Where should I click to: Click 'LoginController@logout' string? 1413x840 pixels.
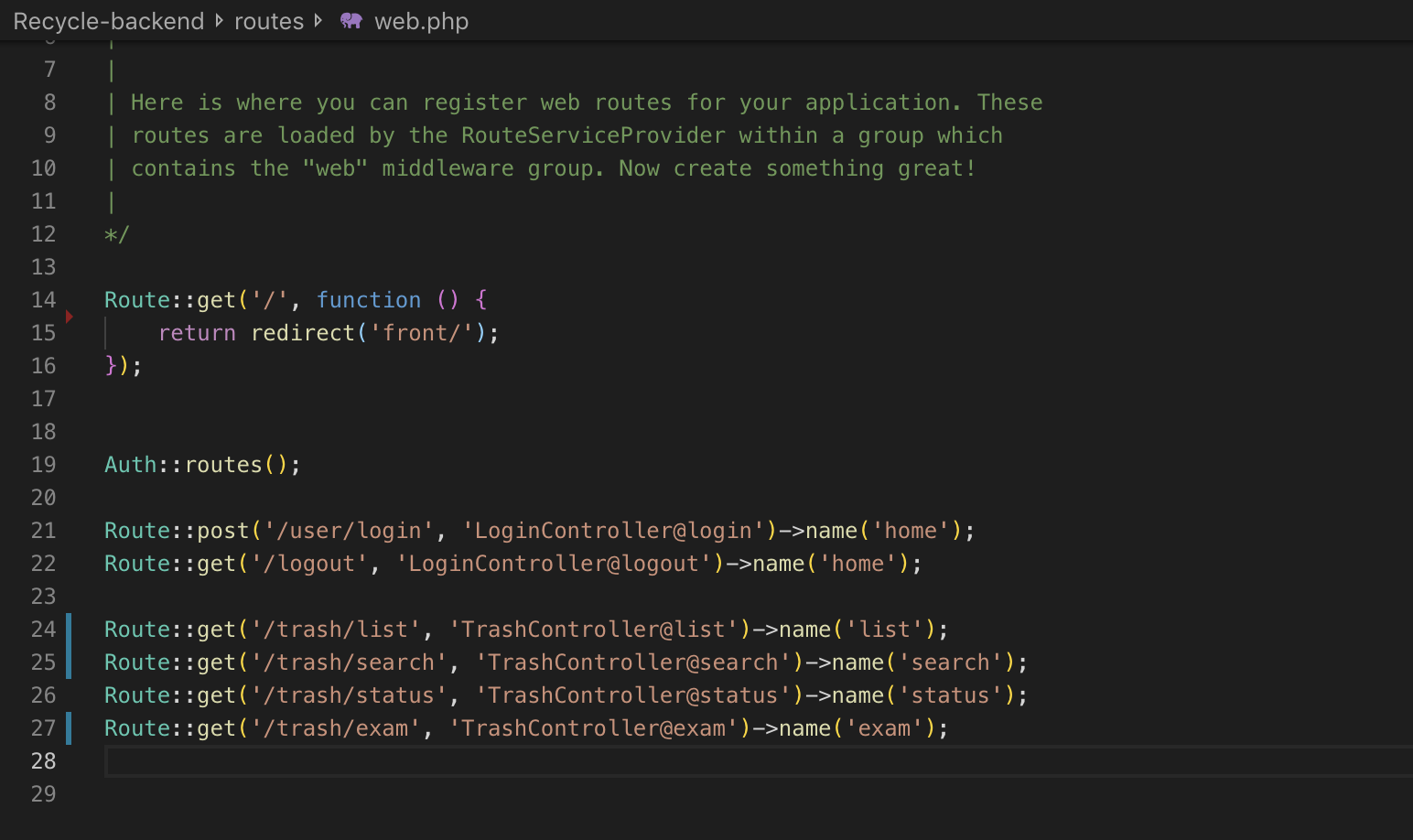tap(553, 564)
